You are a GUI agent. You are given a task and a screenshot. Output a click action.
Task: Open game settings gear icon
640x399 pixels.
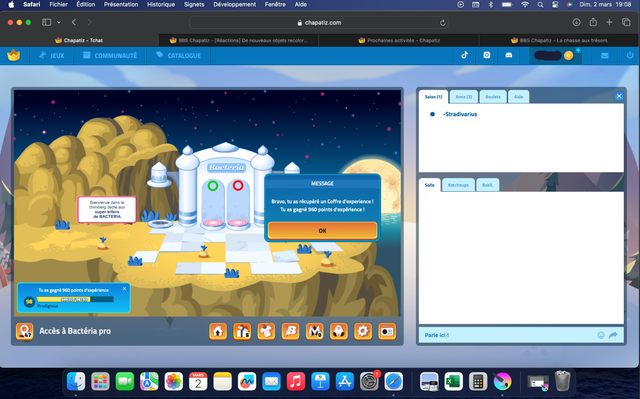click(363, 331)
